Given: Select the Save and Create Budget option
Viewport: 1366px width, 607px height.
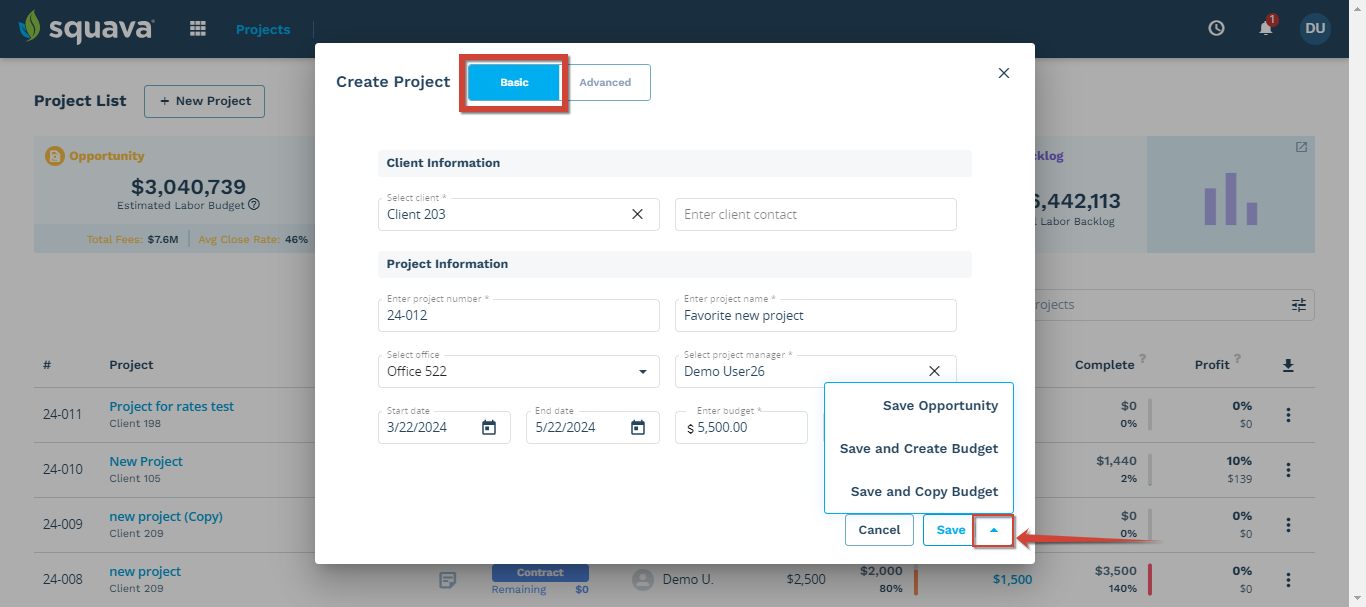Looking at the screenshot, I should 918,448.
